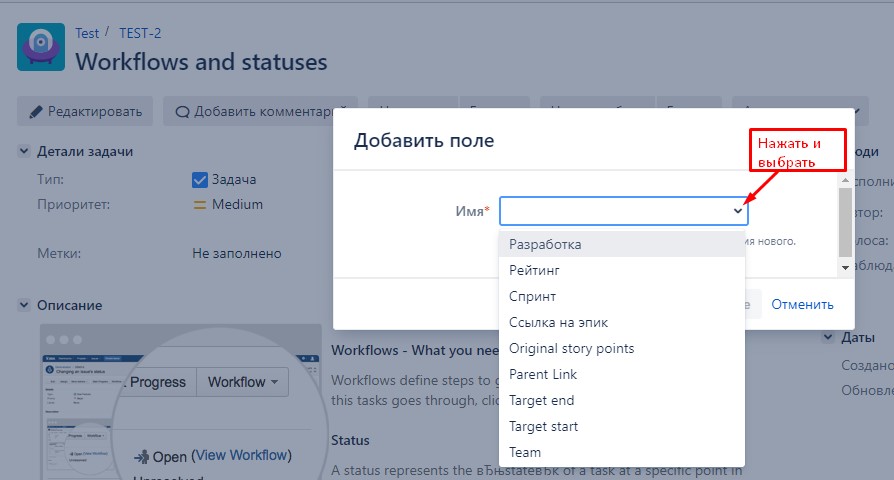Click the pencil icon on Редактировать
The width and height of the screenshot is (894, 480).
tap(35, 112)
